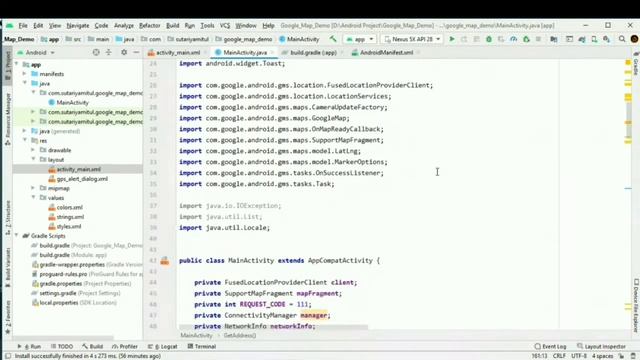Switch to the activity_main.xml editor tab
Screen dimensions: 640x360
178,52
